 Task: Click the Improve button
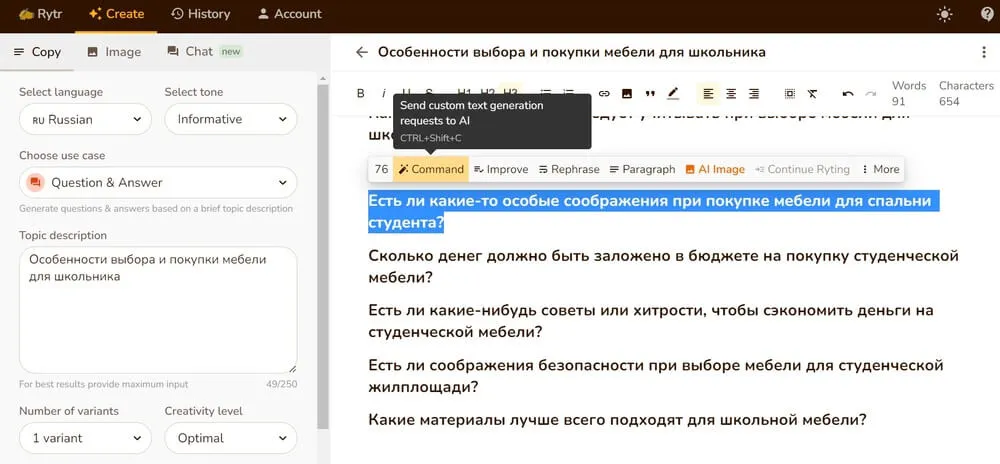pyautogui.click(x=501, y=169)
